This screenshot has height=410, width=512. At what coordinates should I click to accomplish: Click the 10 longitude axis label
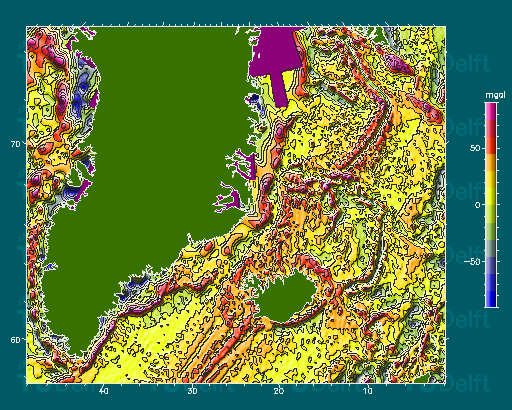[368, 390]
